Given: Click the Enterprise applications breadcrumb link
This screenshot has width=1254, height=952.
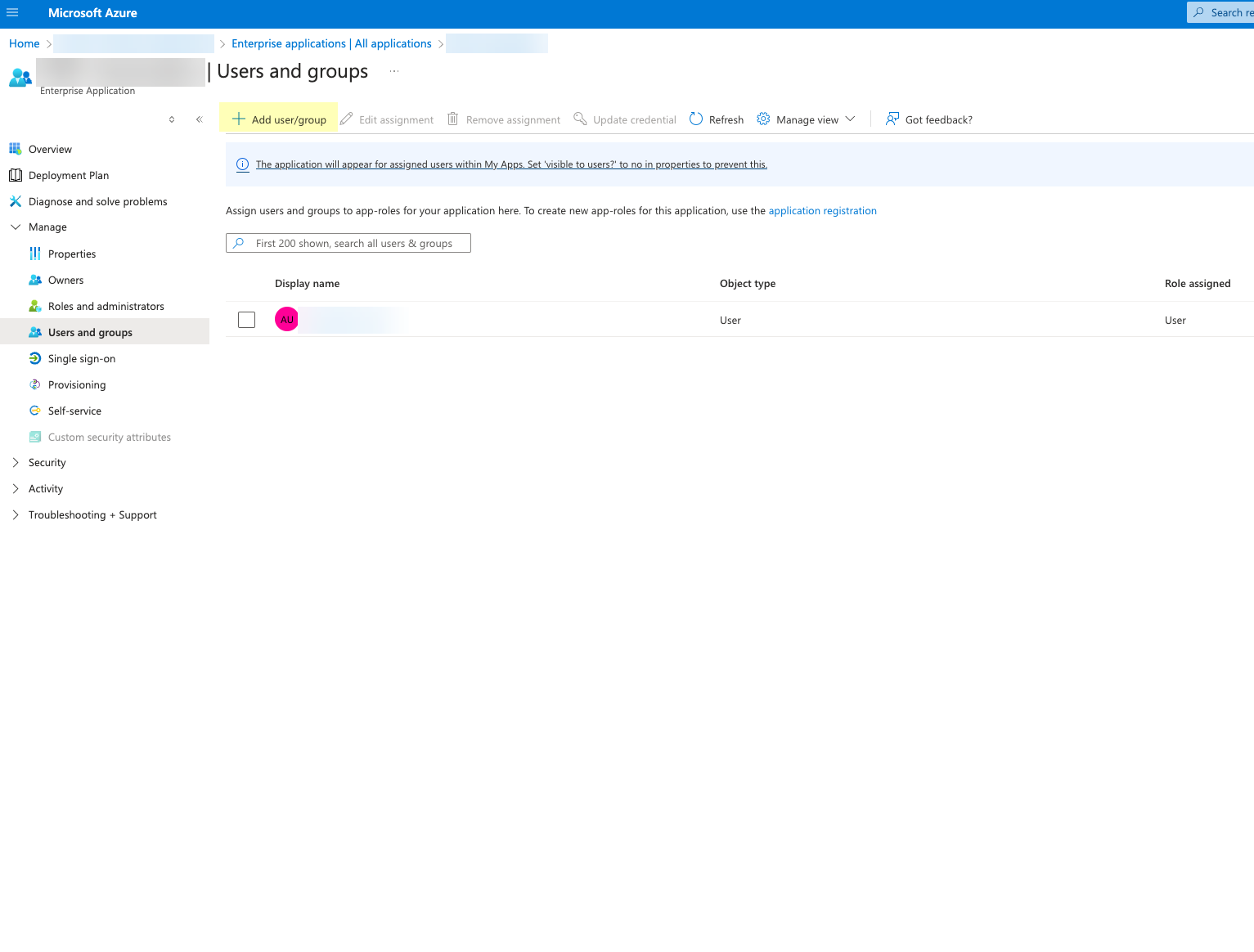Looking at the screenshot, I should pos(331,44).
